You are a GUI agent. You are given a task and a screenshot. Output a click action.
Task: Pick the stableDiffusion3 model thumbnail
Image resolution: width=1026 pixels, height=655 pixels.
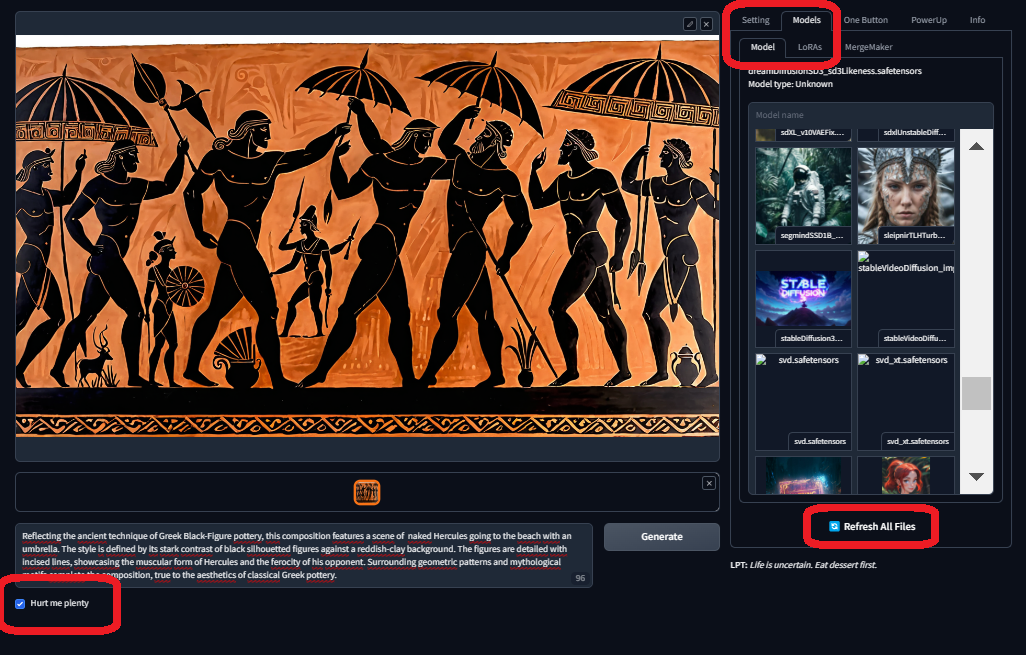coord(804,298)
